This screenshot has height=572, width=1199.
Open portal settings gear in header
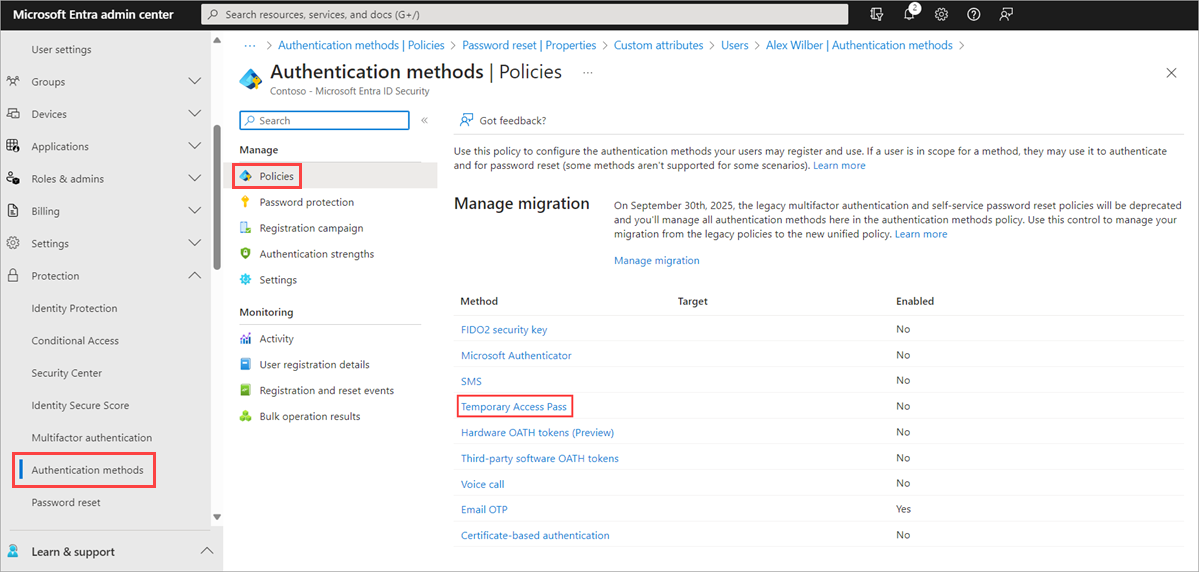click(x=941, y=15)
